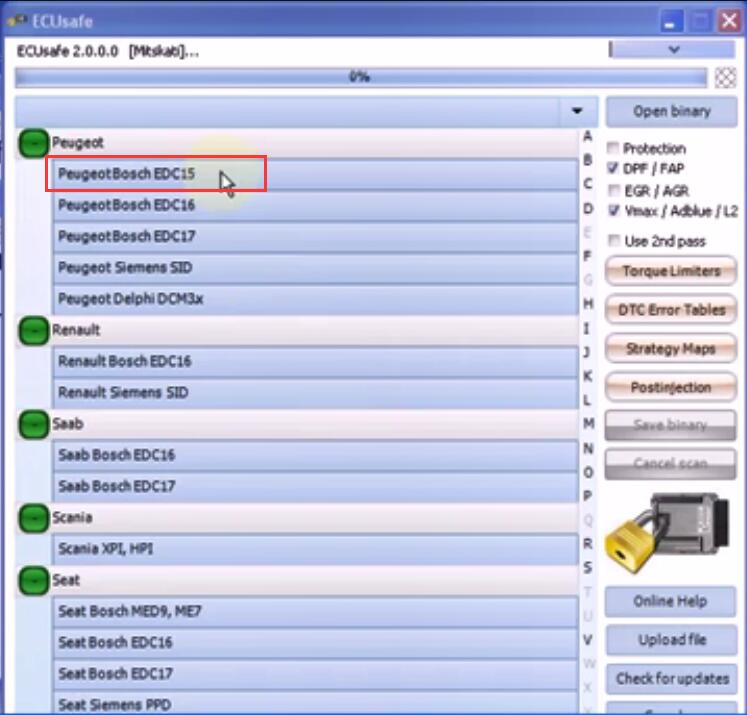Image resolution: width=747 pixels, height=715 pixels.
Task: Open Torque Limiters
Action: [x=671, y=271]
